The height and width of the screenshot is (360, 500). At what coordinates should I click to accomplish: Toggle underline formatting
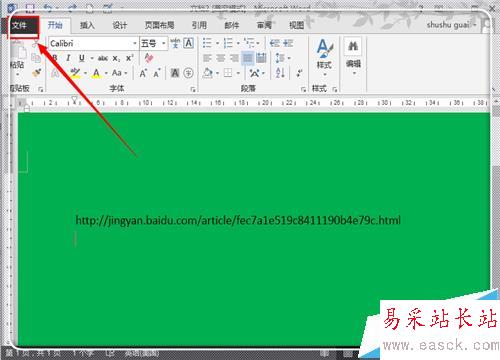pyautogui.click(x=82, y=58)
